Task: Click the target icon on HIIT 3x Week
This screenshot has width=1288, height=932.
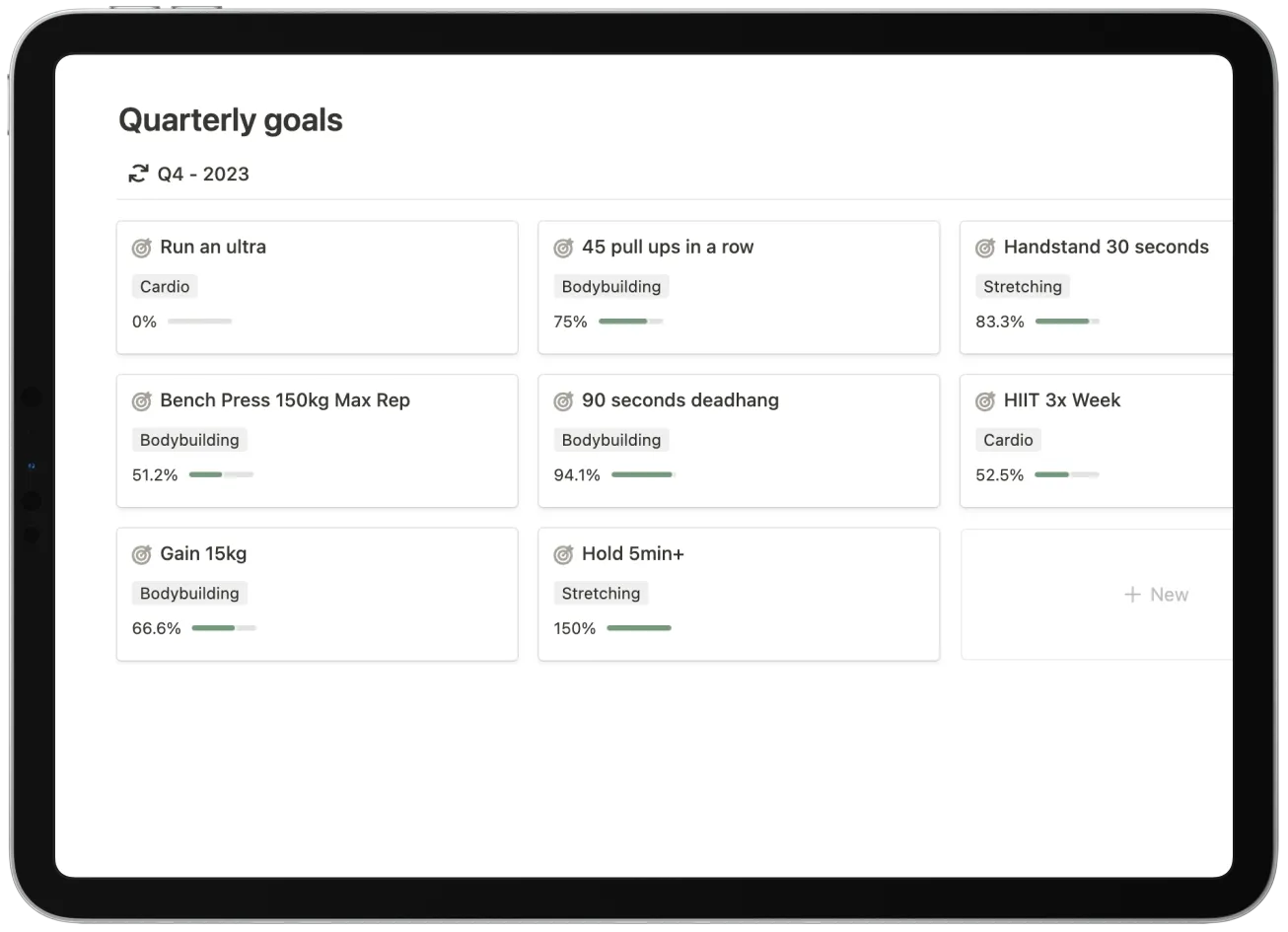Action: click(984, 400)
